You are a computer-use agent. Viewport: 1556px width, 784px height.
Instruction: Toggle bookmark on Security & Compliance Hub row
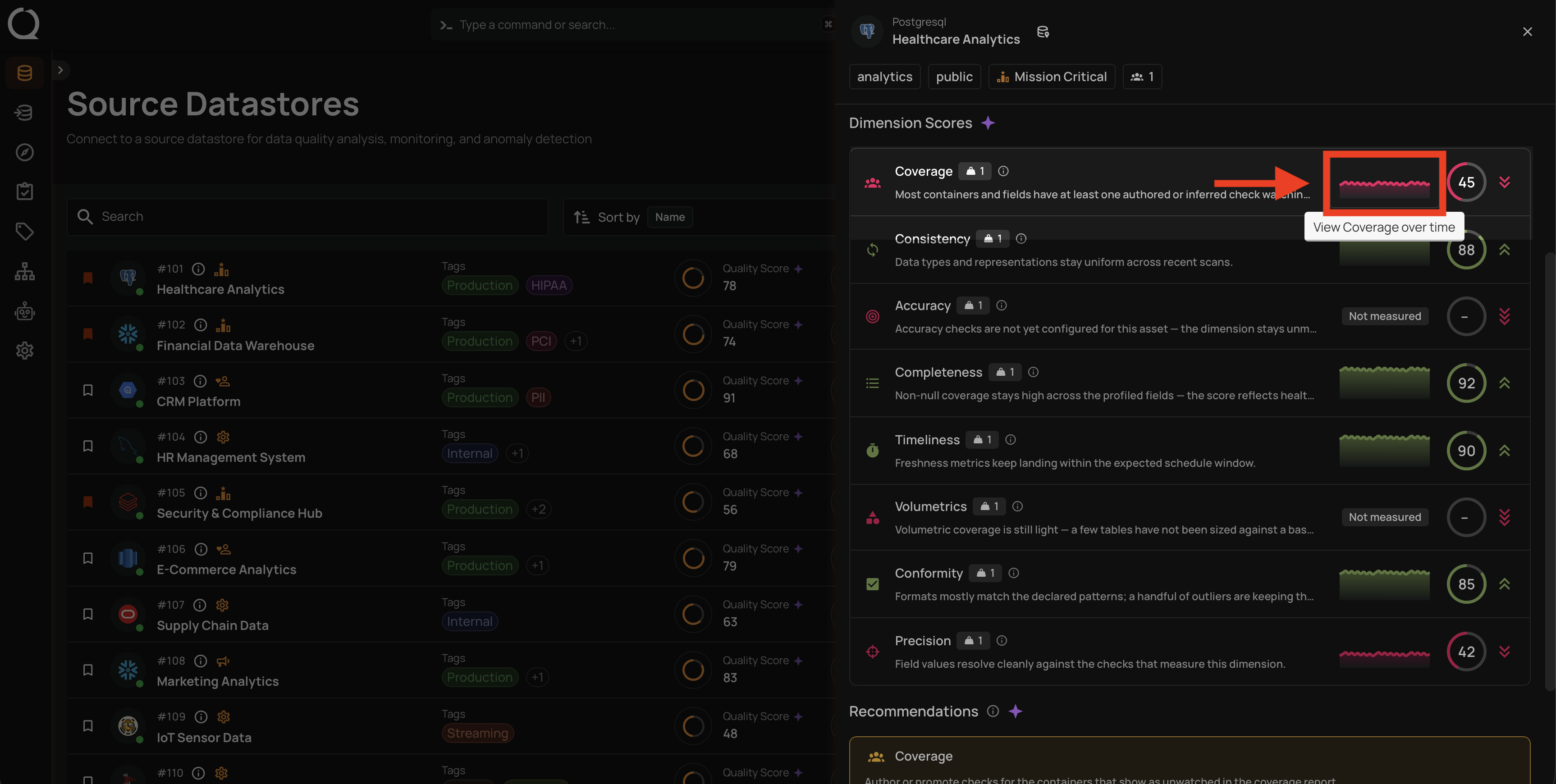87,502
